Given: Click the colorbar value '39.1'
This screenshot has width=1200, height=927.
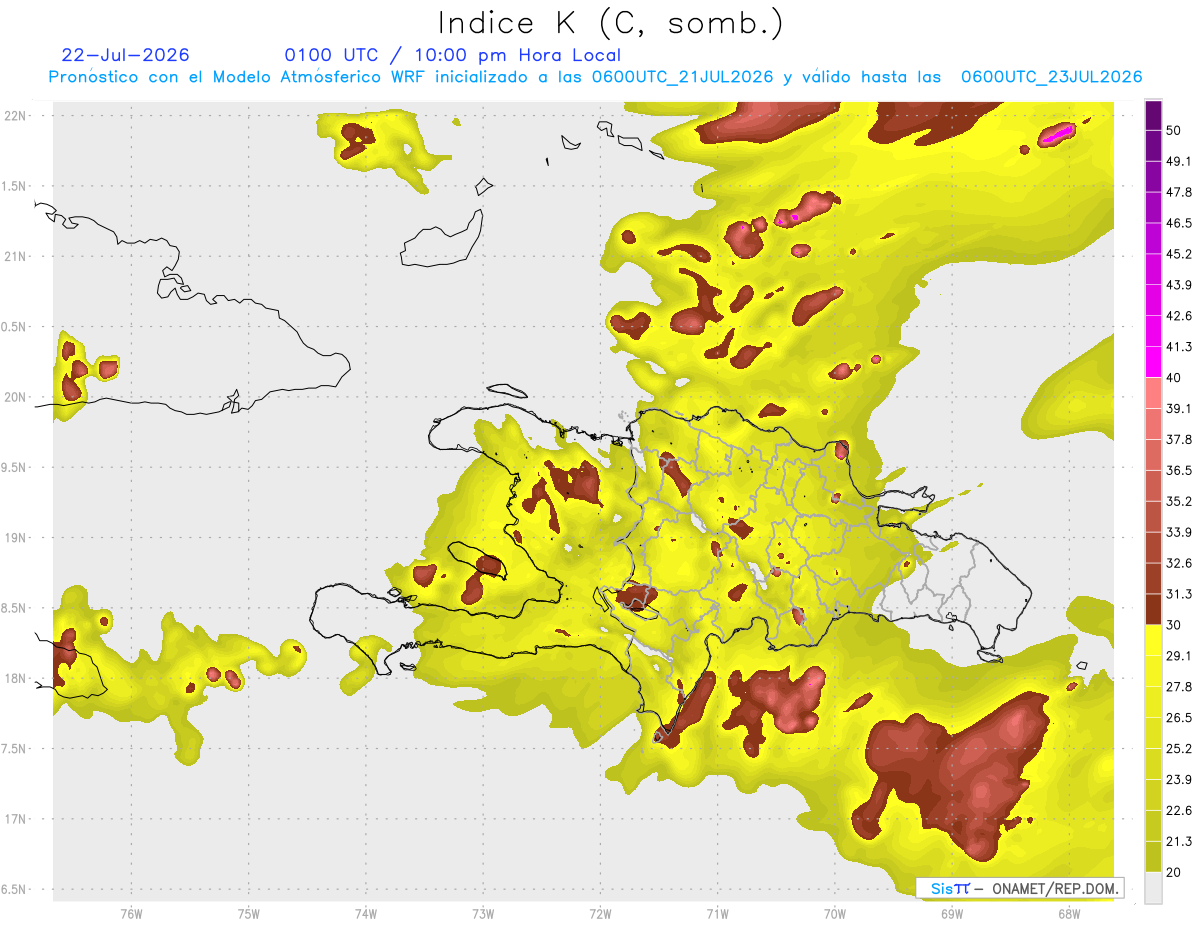Looking at the screenshot, I should 1179,409.
